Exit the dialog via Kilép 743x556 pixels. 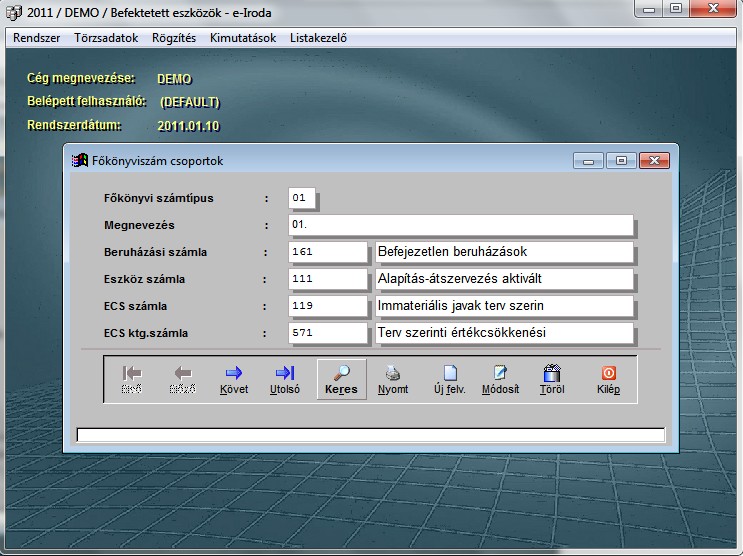pyautogui.click(x=608, y=379)
